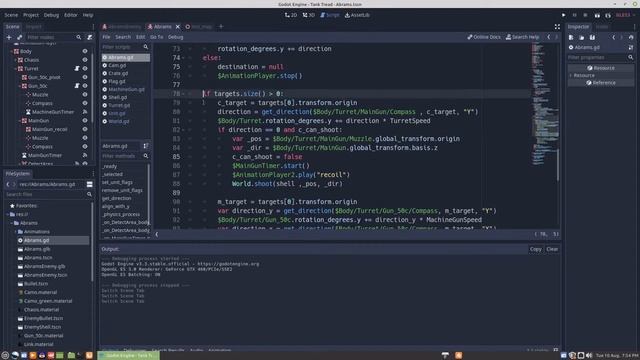
Task: Open the system menu in the taskbar
Action: coord(5,356)
